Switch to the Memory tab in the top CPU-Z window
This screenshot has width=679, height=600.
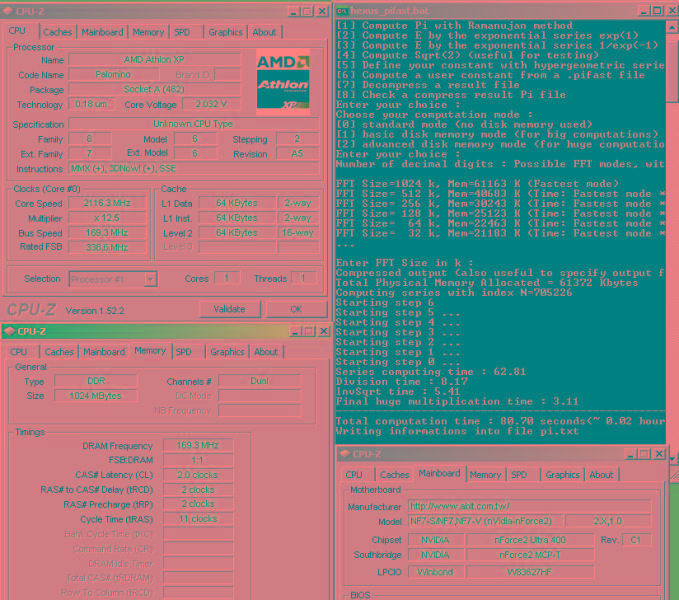point(148,32)
